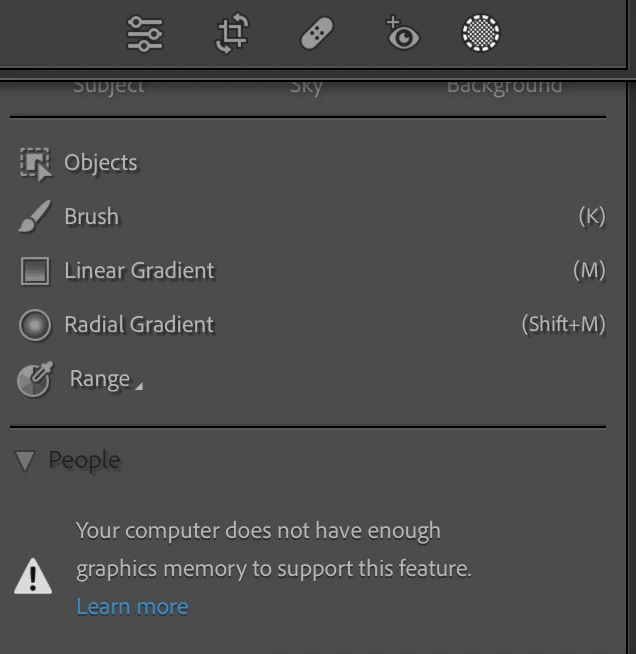The height and width of the screenshot is (654, 636).
Task: Select the Healing bandage tool
Action: 317,35
